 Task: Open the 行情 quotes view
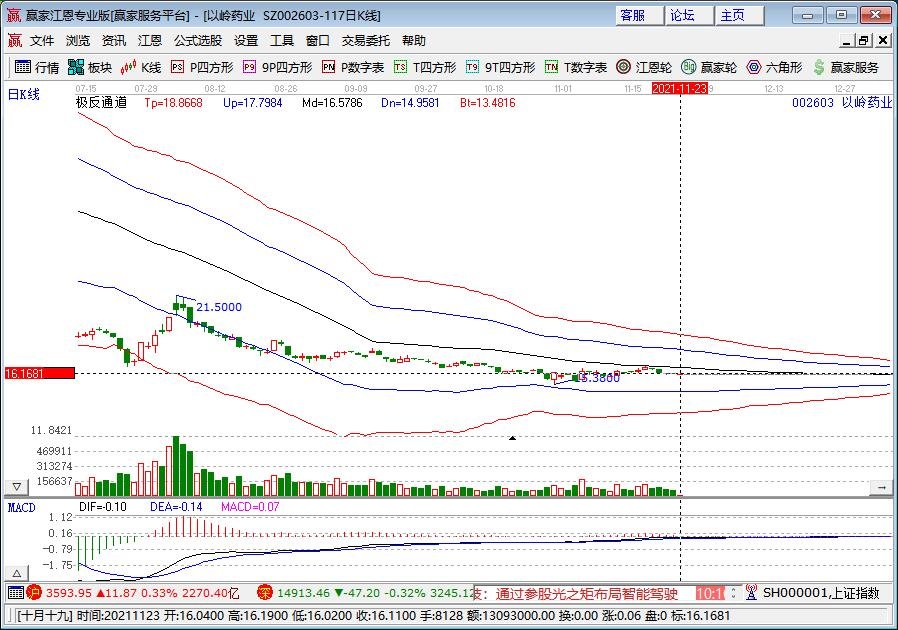point(37,68)
